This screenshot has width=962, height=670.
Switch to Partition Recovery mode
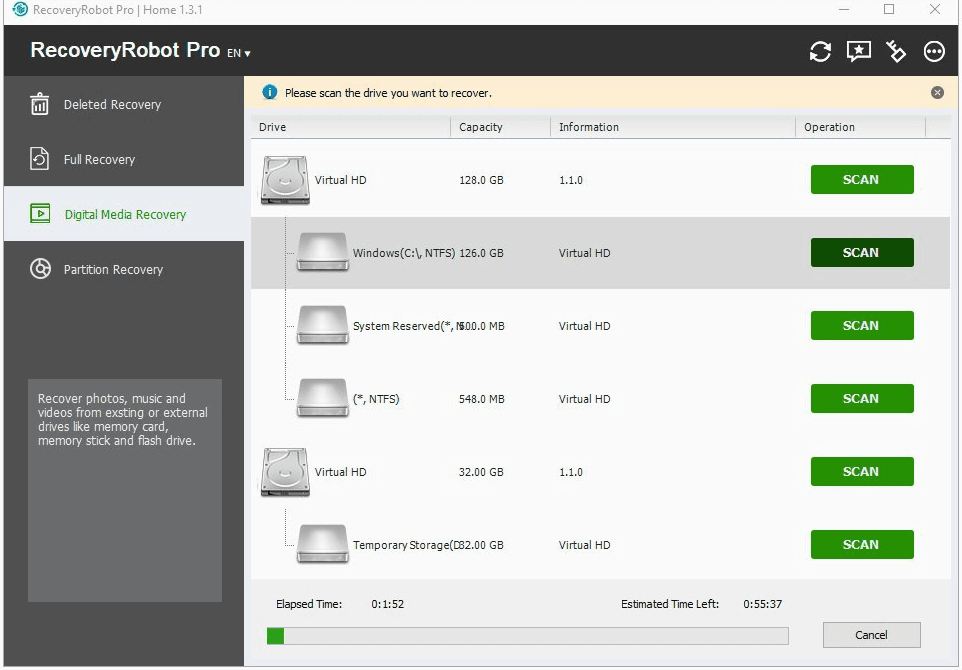tap(124, 269)
